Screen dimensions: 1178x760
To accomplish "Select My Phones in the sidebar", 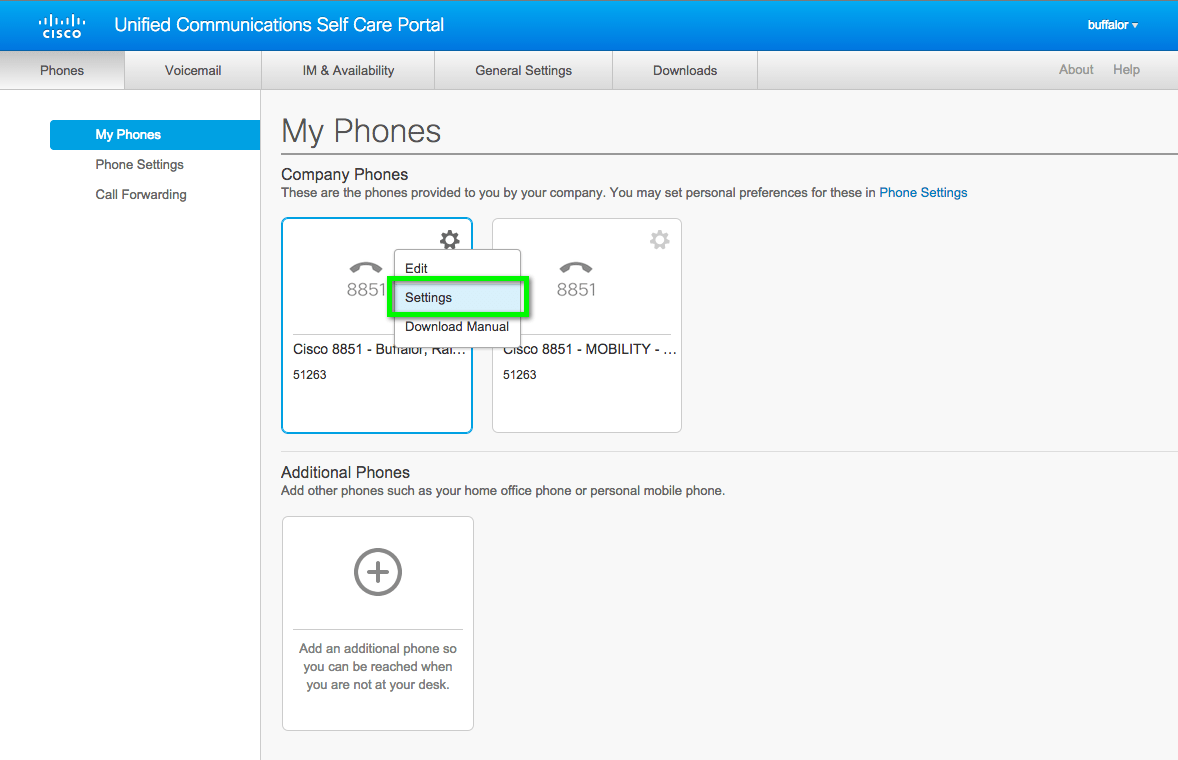I will pyautogui.click(x=155, y=134).
